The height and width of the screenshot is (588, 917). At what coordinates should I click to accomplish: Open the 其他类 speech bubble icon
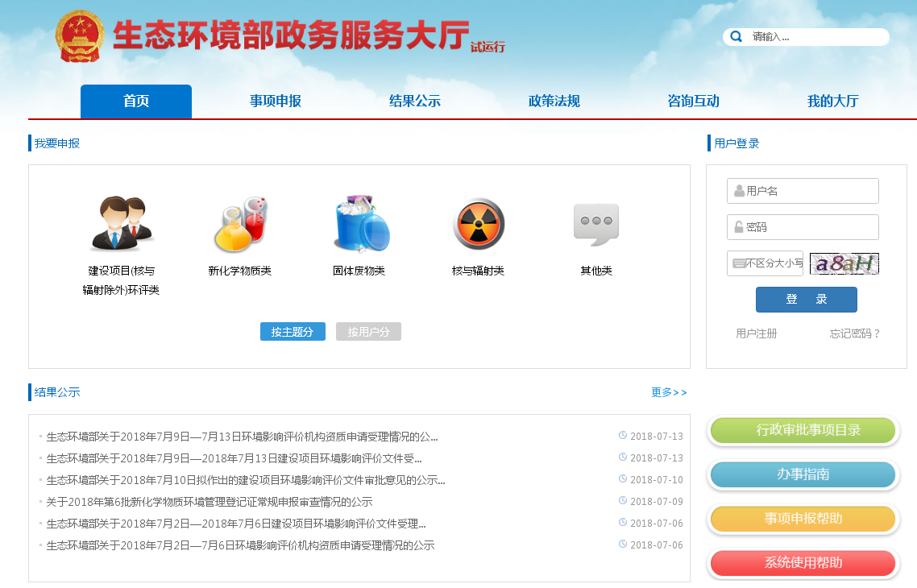click(596, 220)
